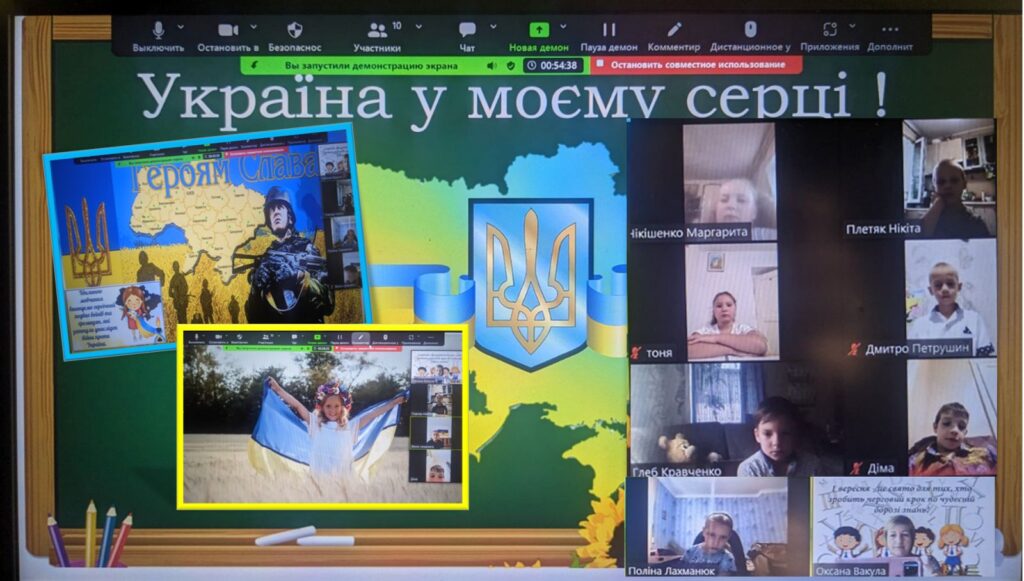Image resolution: width=1024 pixels, height=581 pixels.
Task: Select Поліна Лахманюк video tile
Action: [x=716, y=527]
